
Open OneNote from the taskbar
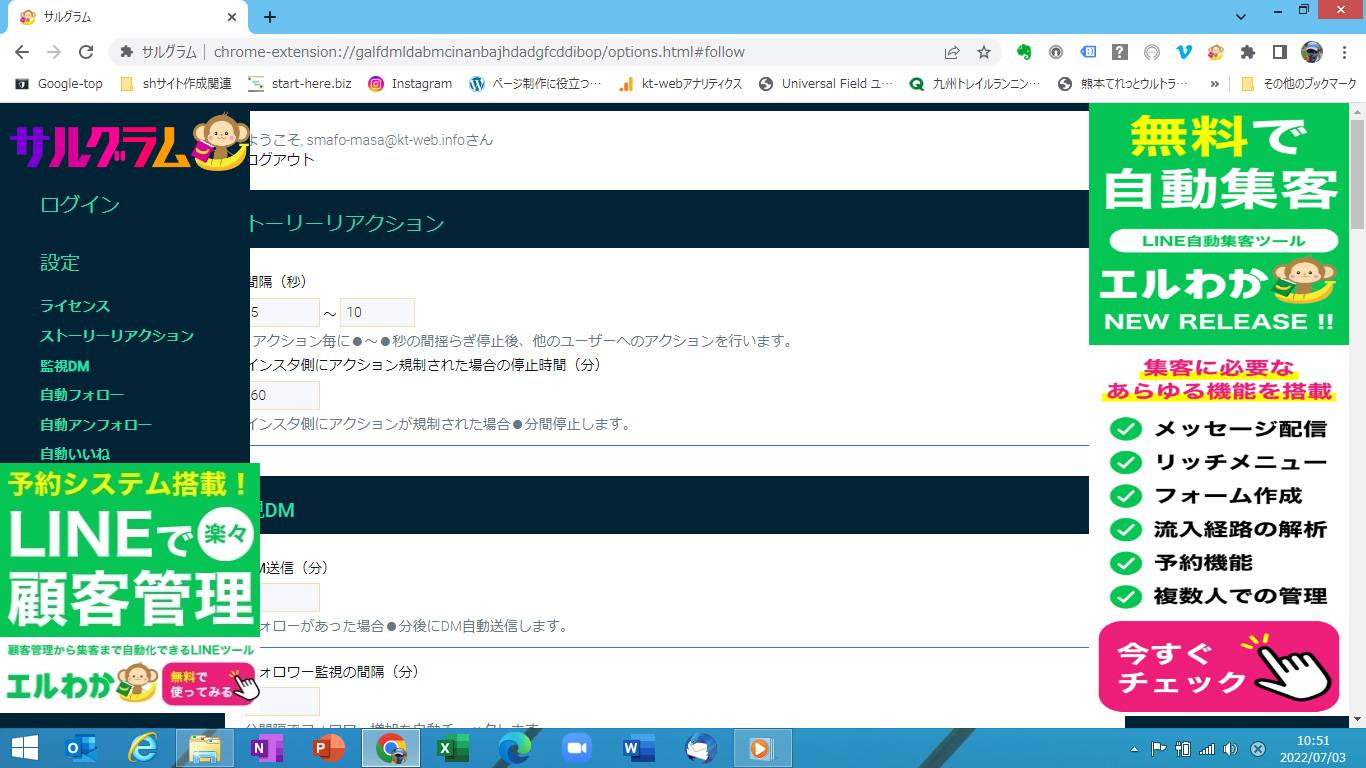(267, 748)
